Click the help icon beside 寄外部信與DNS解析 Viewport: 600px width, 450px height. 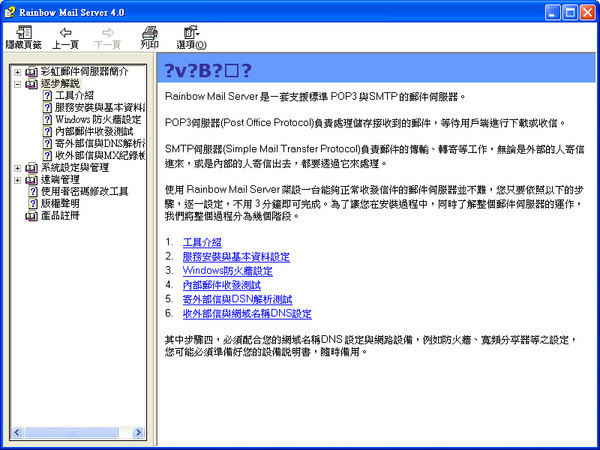click(47, 143)
